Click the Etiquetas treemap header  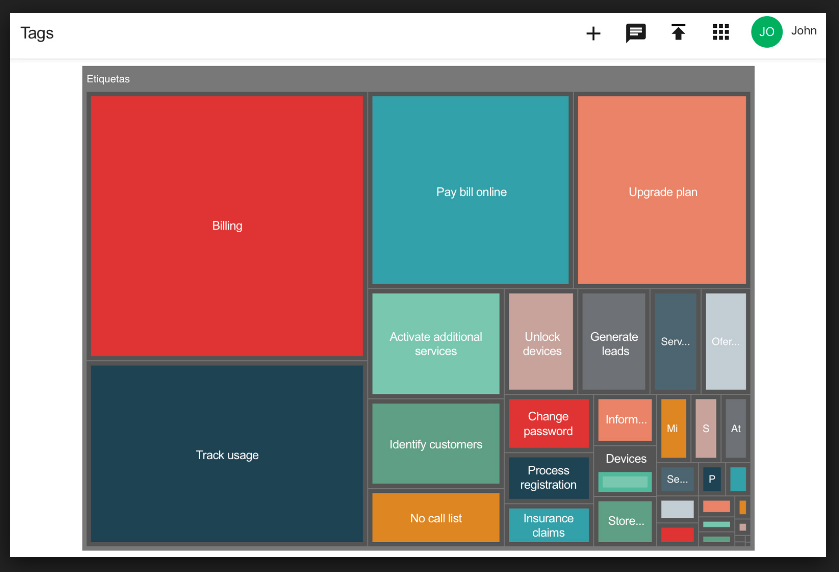coord(109,79)
